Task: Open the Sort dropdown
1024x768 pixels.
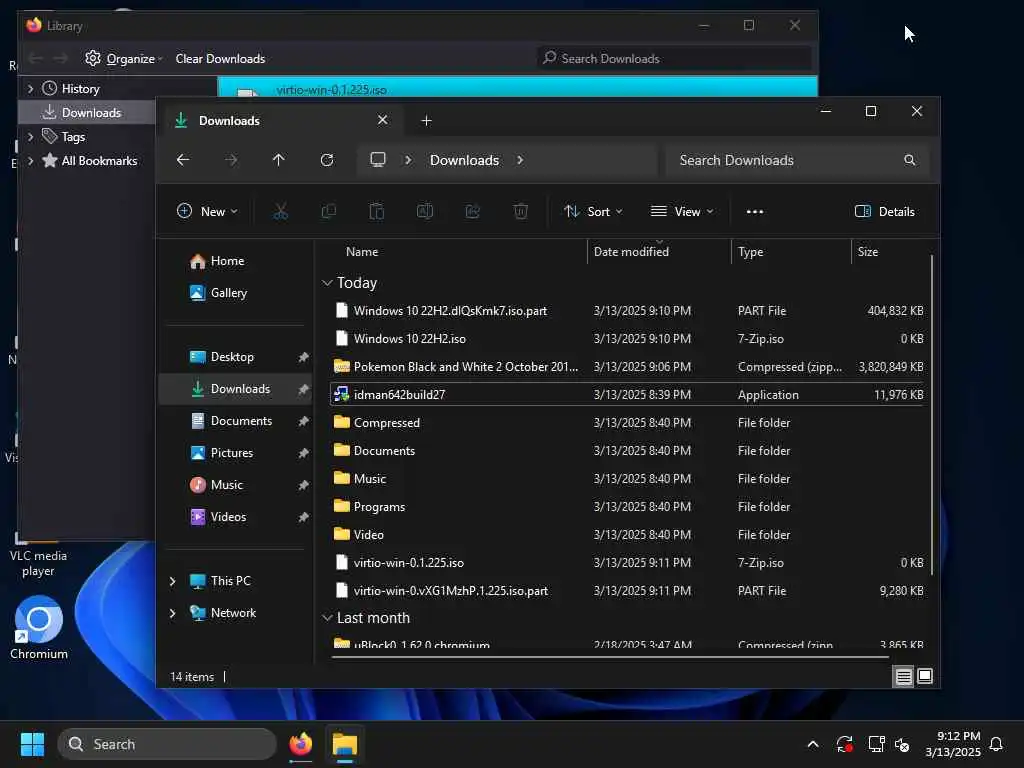Action: [593, 212]
